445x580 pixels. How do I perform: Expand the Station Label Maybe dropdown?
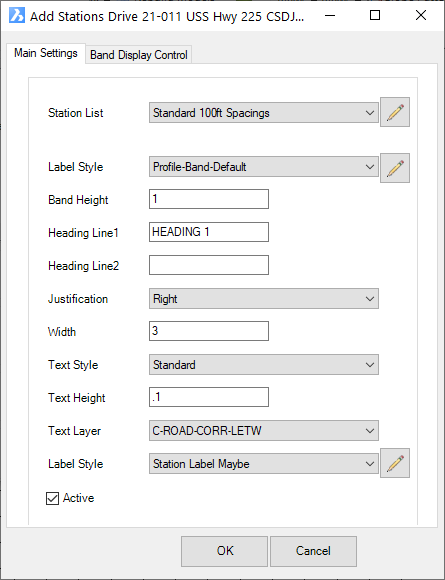click(264, 463)
